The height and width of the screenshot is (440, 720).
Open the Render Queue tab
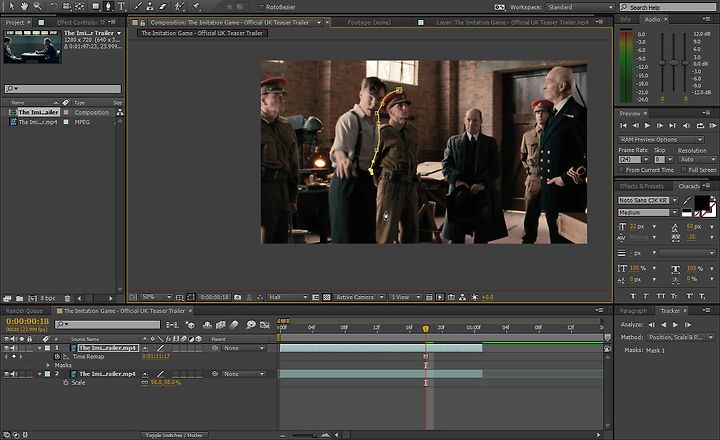click(24, 311)
